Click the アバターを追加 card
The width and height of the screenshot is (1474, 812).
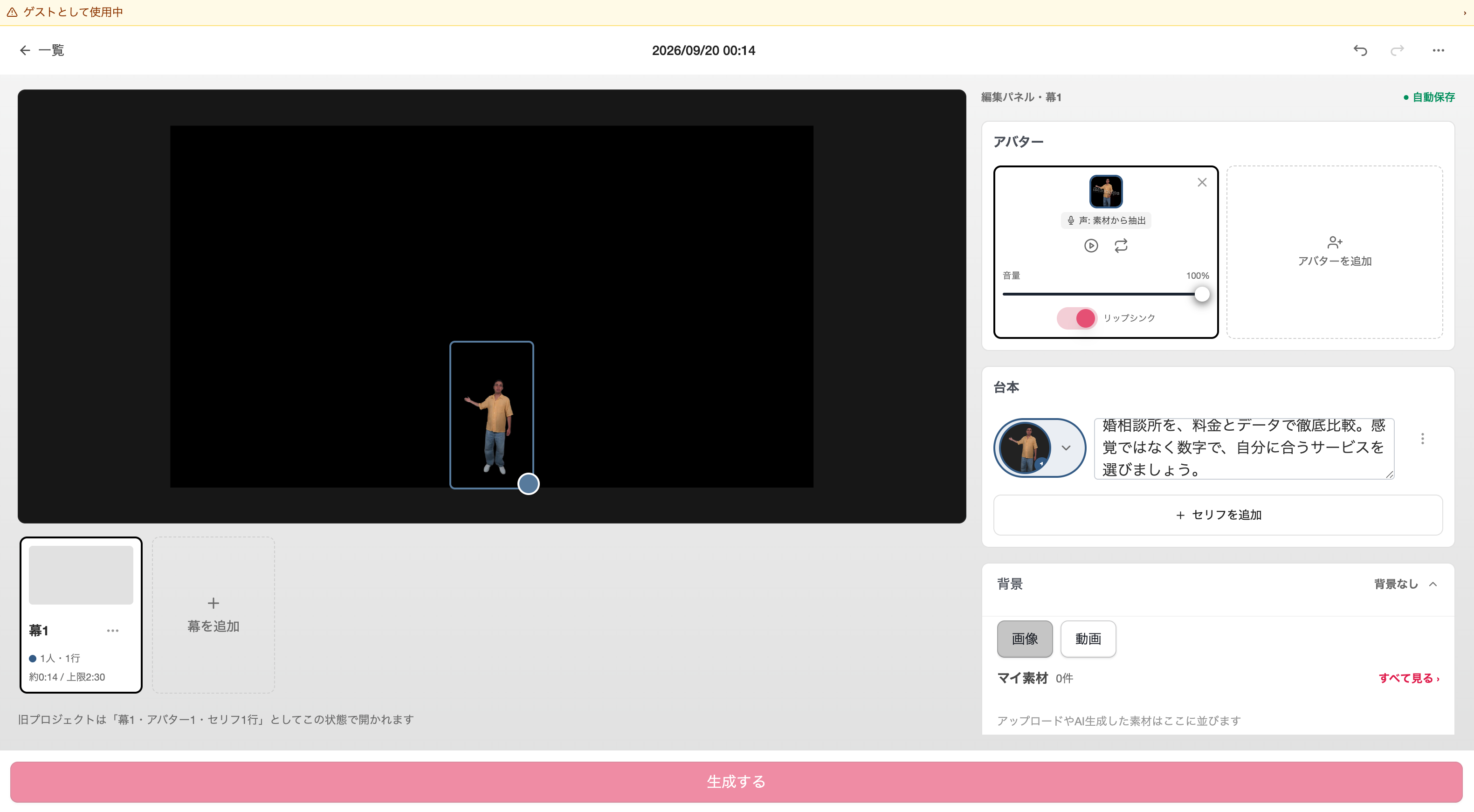click(1334, 252)
